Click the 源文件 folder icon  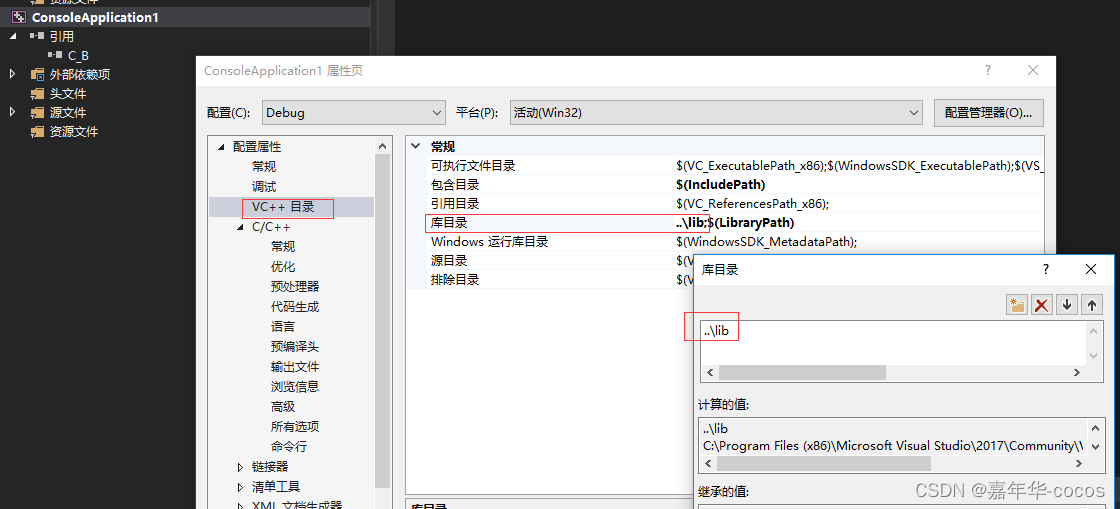37,113
